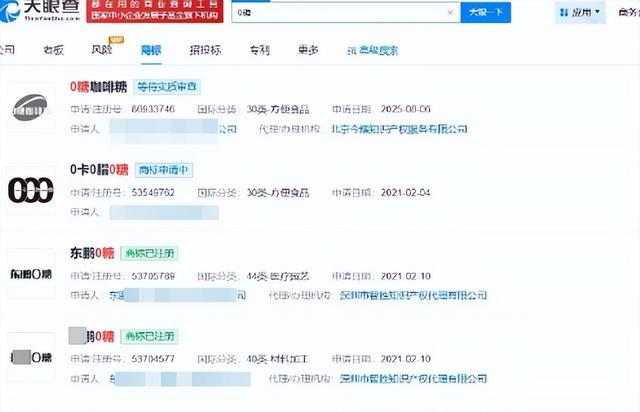Select the 商标 tab
Screen dimensions: 640x412
pyautogui.click(x=151, y=50)
